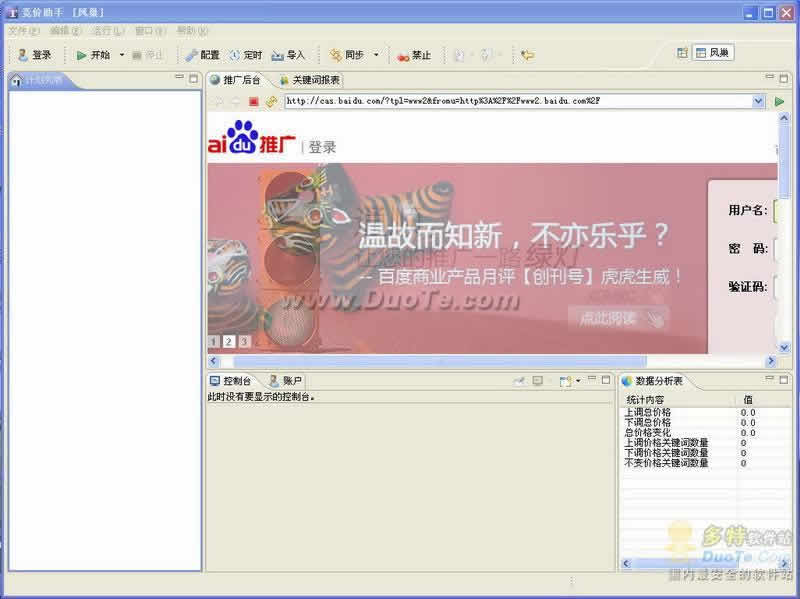Select the 风巢 perspective button
Viewport: 800px width, 599px height.
[x=713, y=53]
